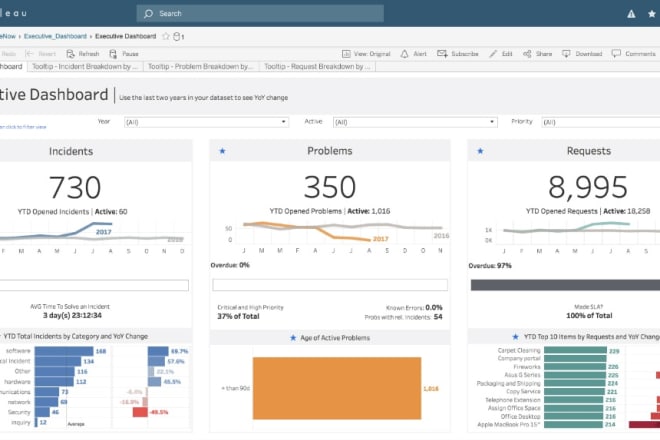This screenshot has height=440, width=660.
Task: Click the star icon in top header
Action: pyautogui.click(x=652, y=14)
